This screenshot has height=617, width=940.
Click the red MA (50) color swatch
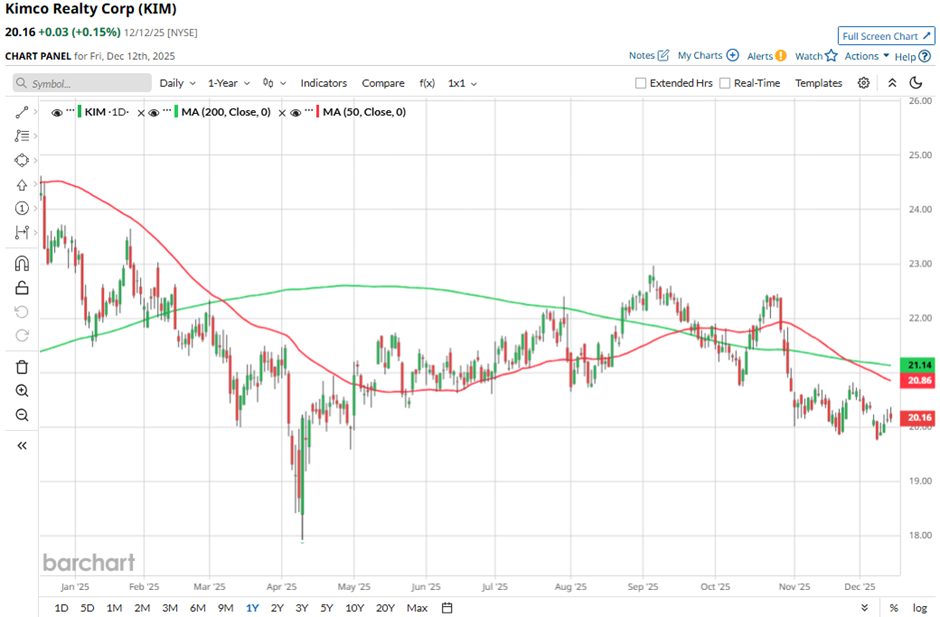click(317, 113)
